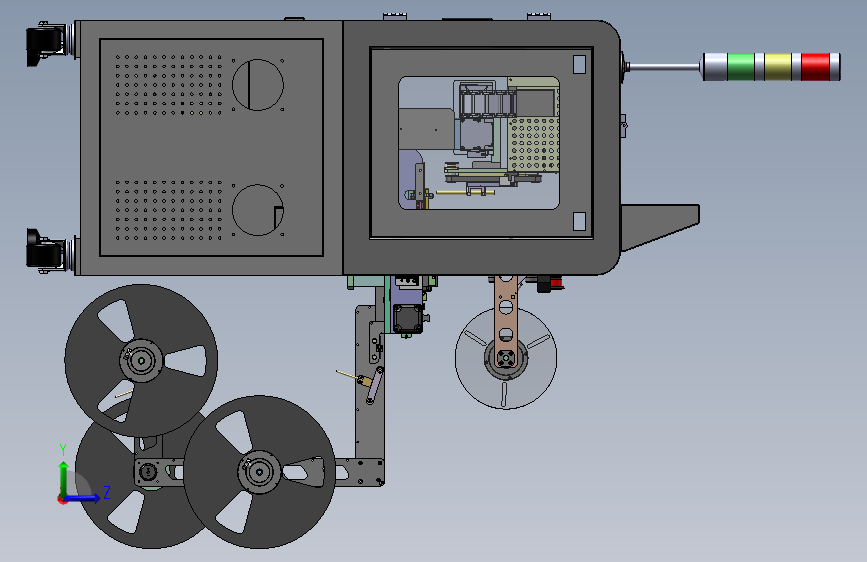Select the yellow segment of the signal tower
Image resolution: width=867 pixels, height=562 pixels.
pyautogui.click(x=777, y=67)
